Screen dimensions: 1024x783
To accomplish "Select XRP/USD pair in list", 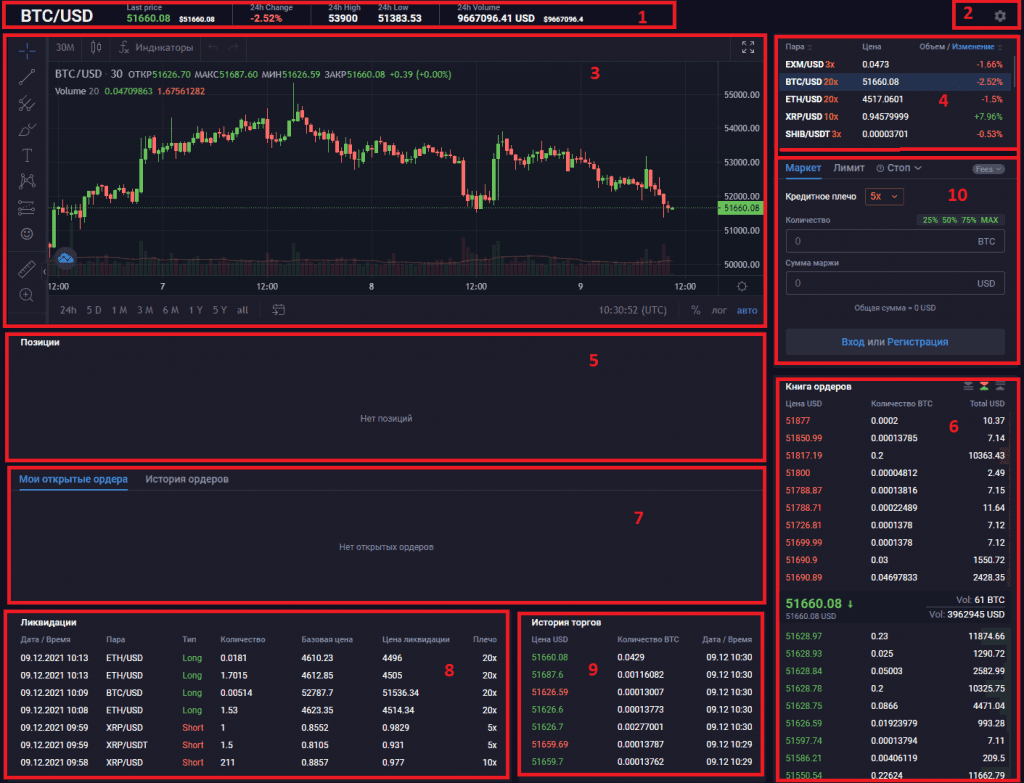I will click(895, 117).
